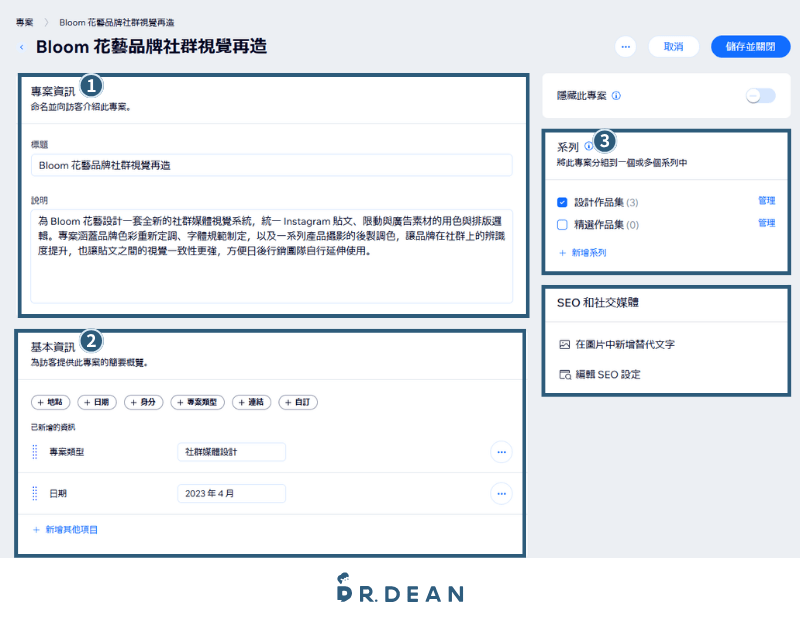
Task: Go to 專案 in the breadcrumb
Action: pyautogui.click(x=24, y=22)
